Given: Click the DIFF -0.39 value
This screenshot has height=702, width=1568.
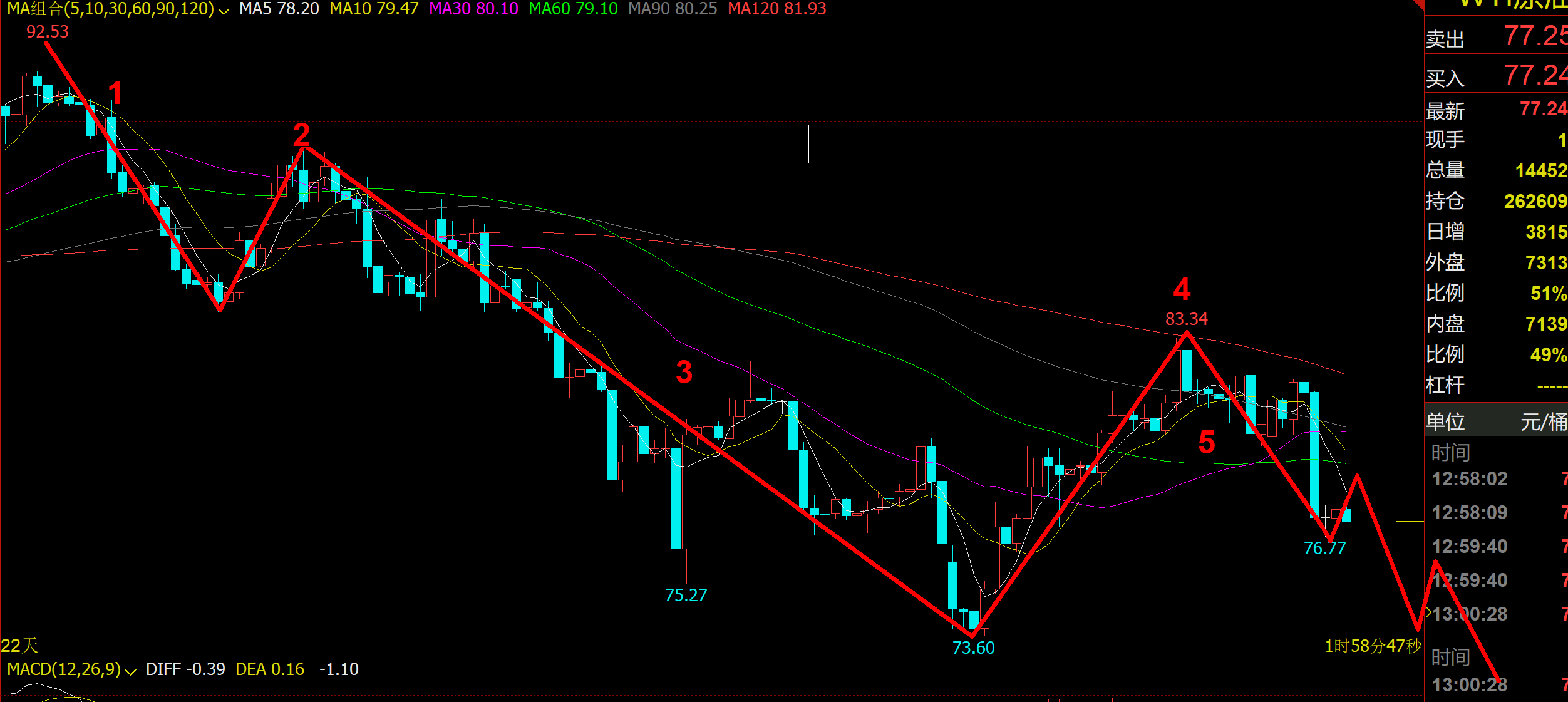Looking at the screenshot, I should pos(185,669).
